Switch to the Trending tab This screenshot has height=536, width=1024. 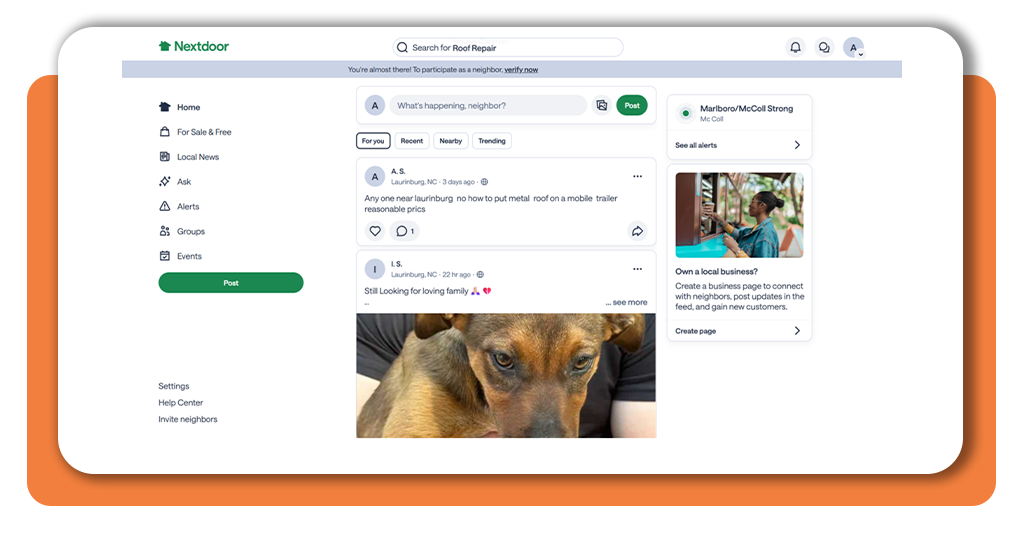(492, 141)
